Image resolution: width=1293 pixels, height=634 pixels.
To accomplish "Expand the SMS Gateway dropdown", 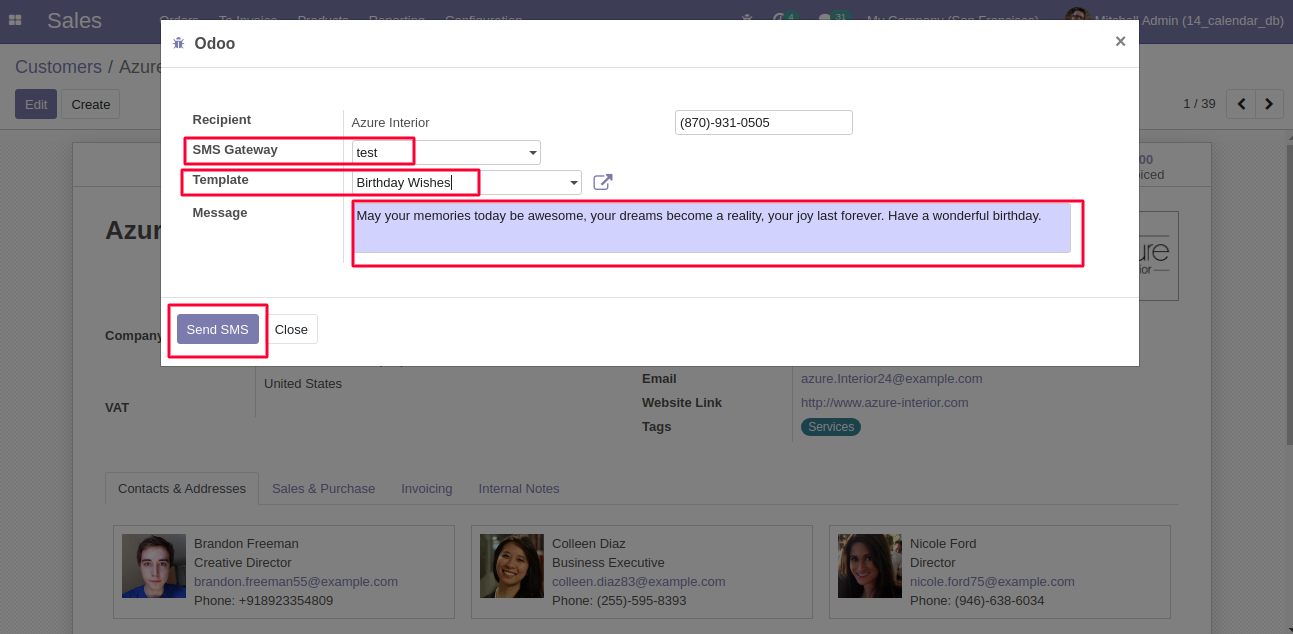I will click(531, 153).
